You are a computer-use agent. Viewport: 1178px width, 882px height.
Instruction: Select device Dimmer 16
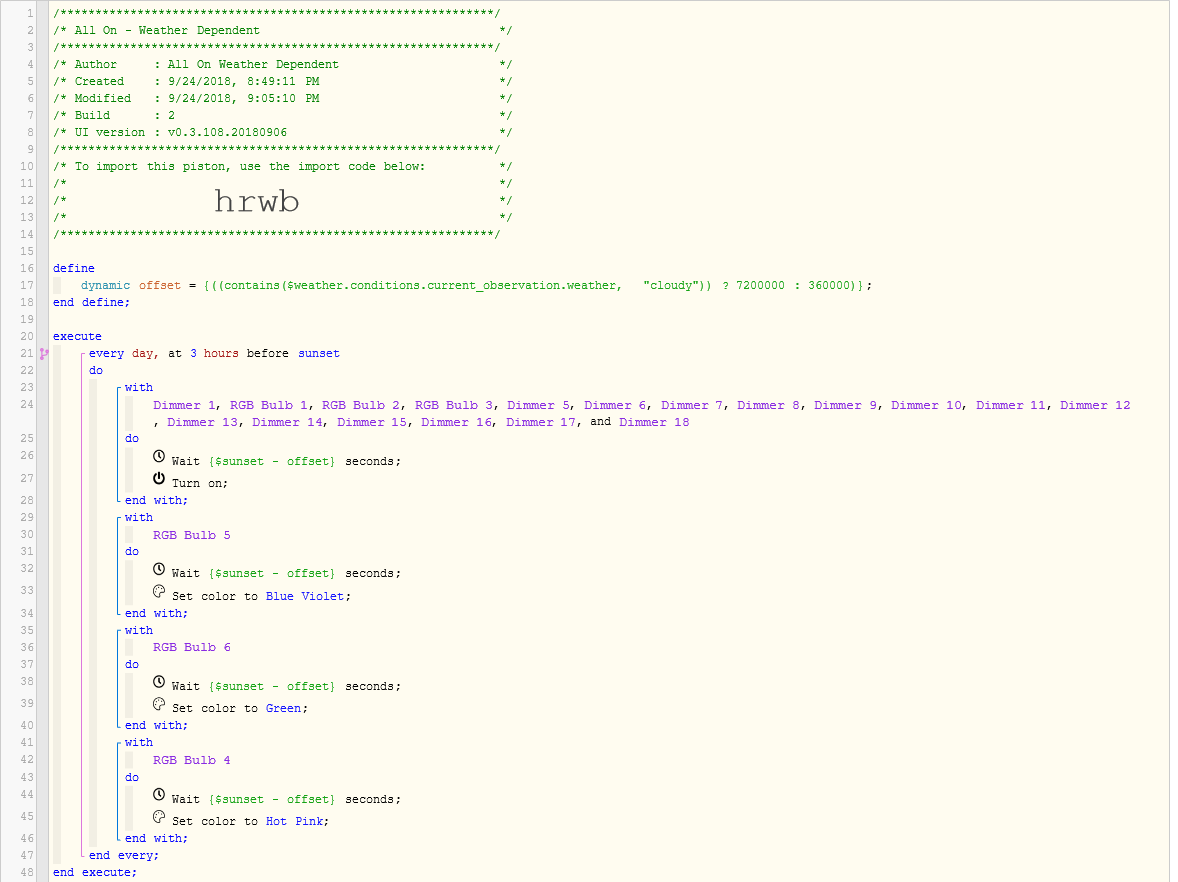tap(456, 422)
